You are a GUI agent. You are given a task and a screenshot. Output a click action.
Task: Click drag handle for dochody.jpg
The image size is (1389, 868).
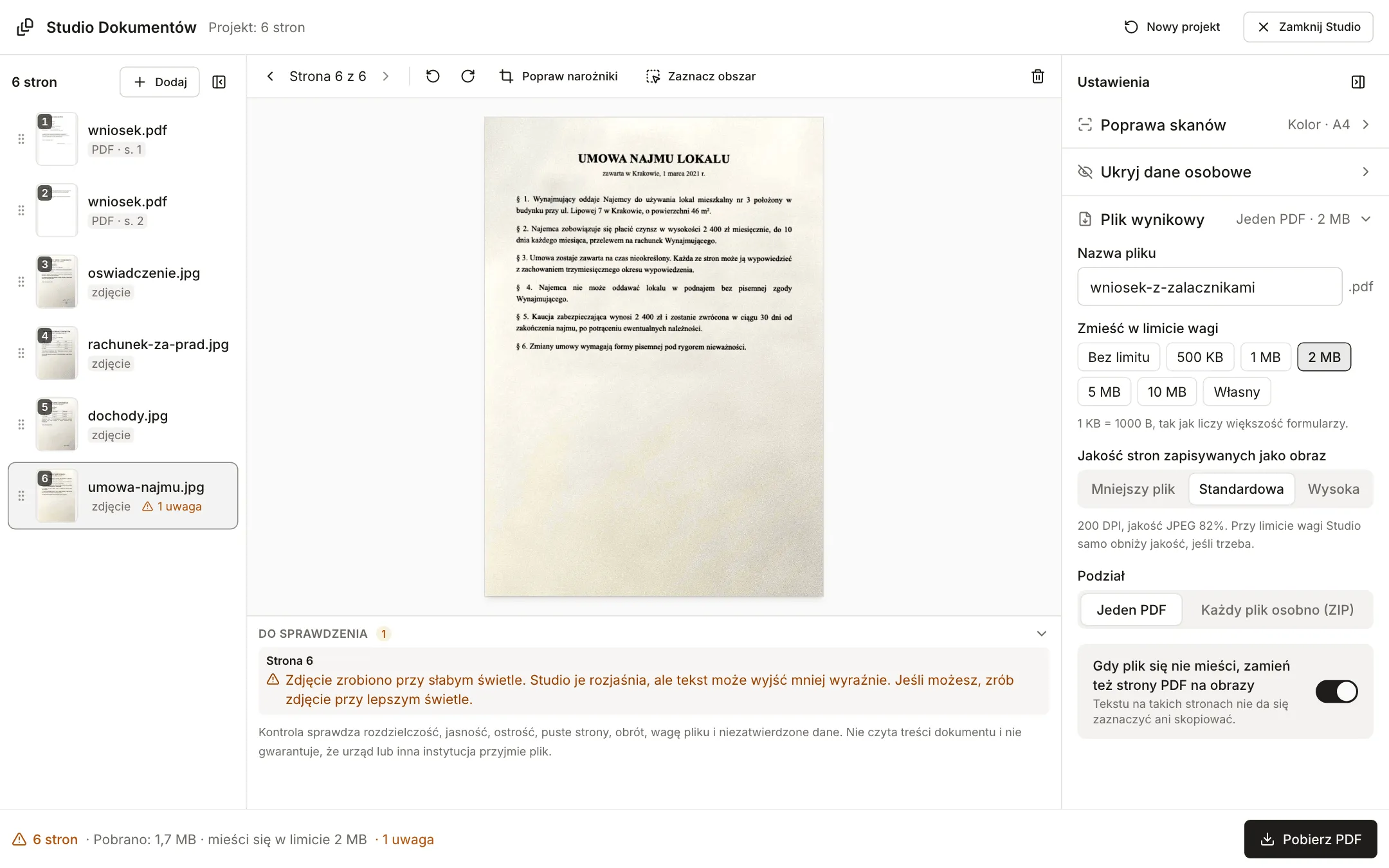21,424
